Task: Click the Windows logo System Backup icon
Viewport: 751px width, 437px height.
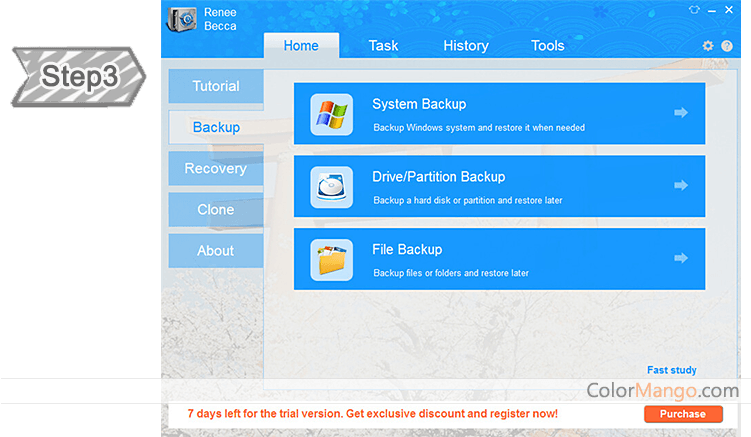Action: [331, 114]
